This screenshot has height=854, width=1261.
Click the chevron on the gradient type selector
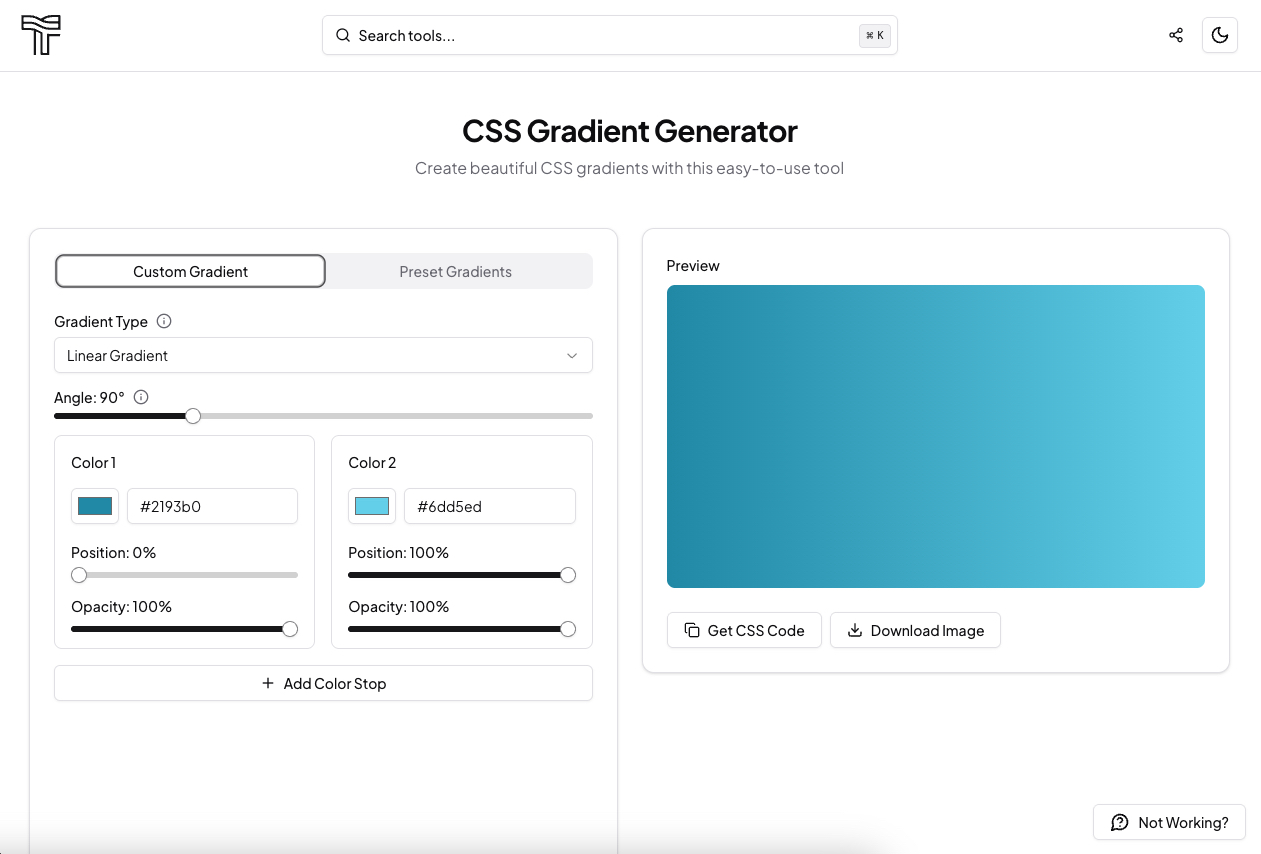tap(572, 355)
